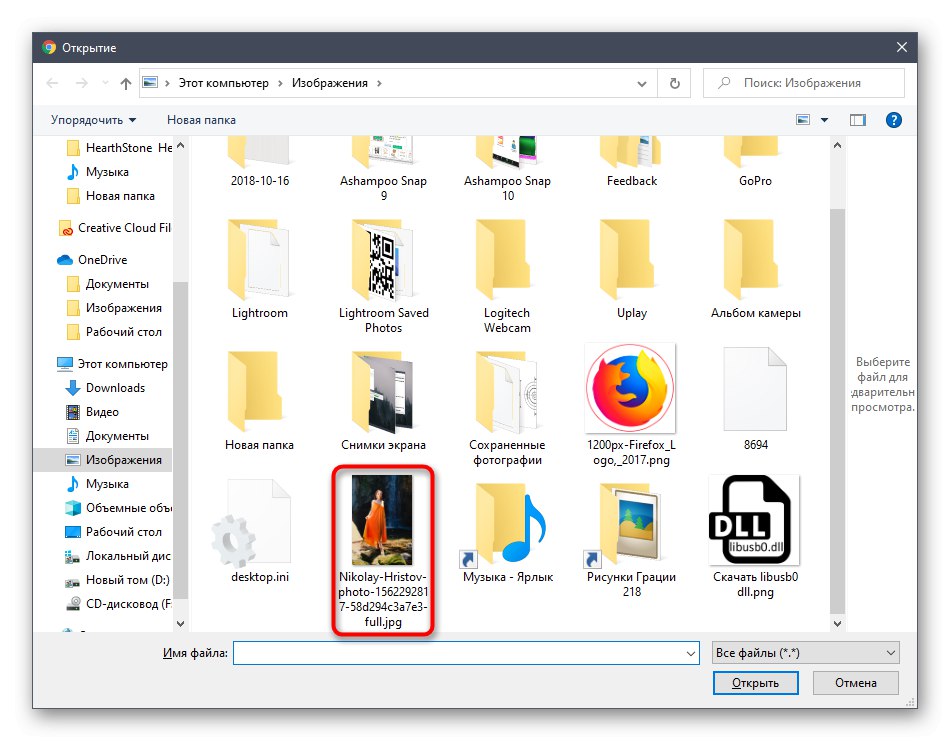
Task: Expand the address bar history dropdown
Action: coord(642,84)
